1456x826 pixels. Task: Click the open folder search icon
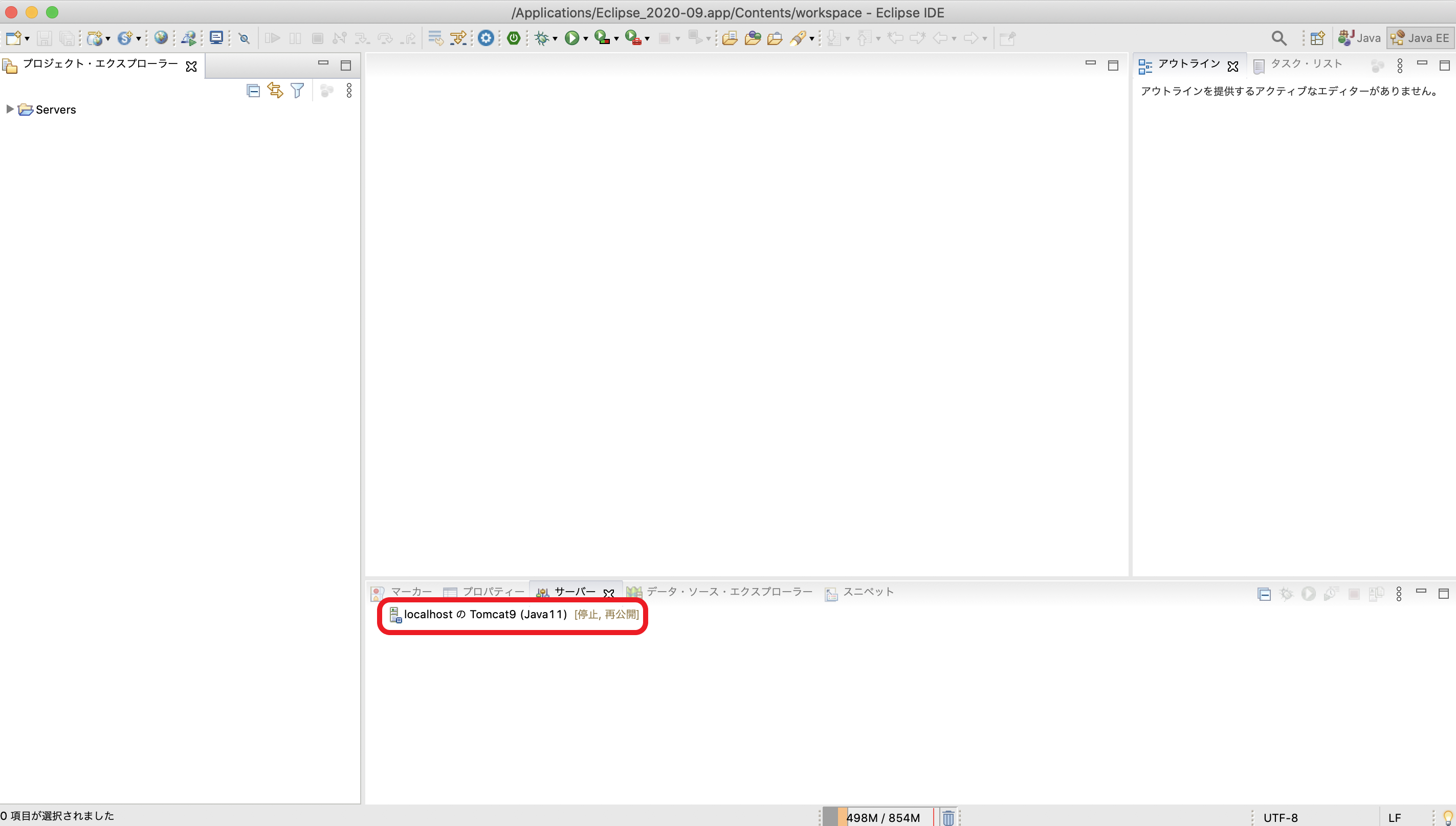click(775, 38)
